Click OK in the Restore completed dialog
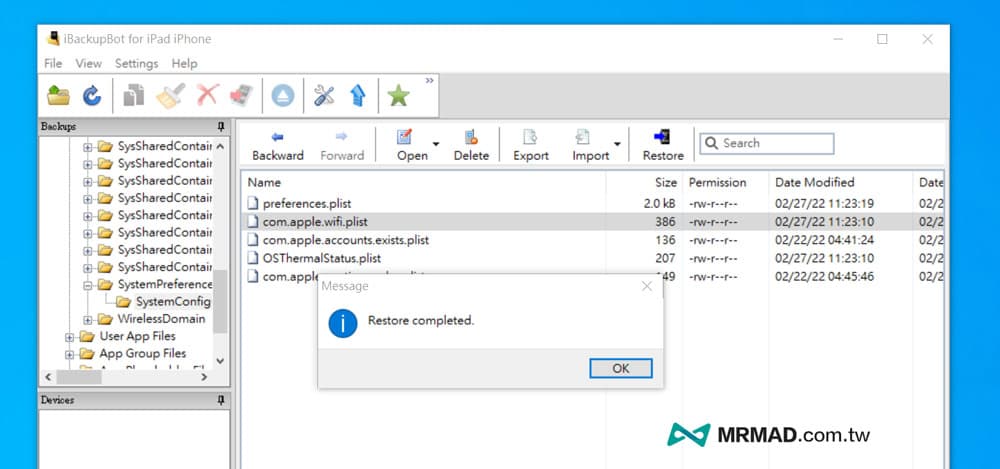Viewport: 1000px width, 469px height. point(620,368)
